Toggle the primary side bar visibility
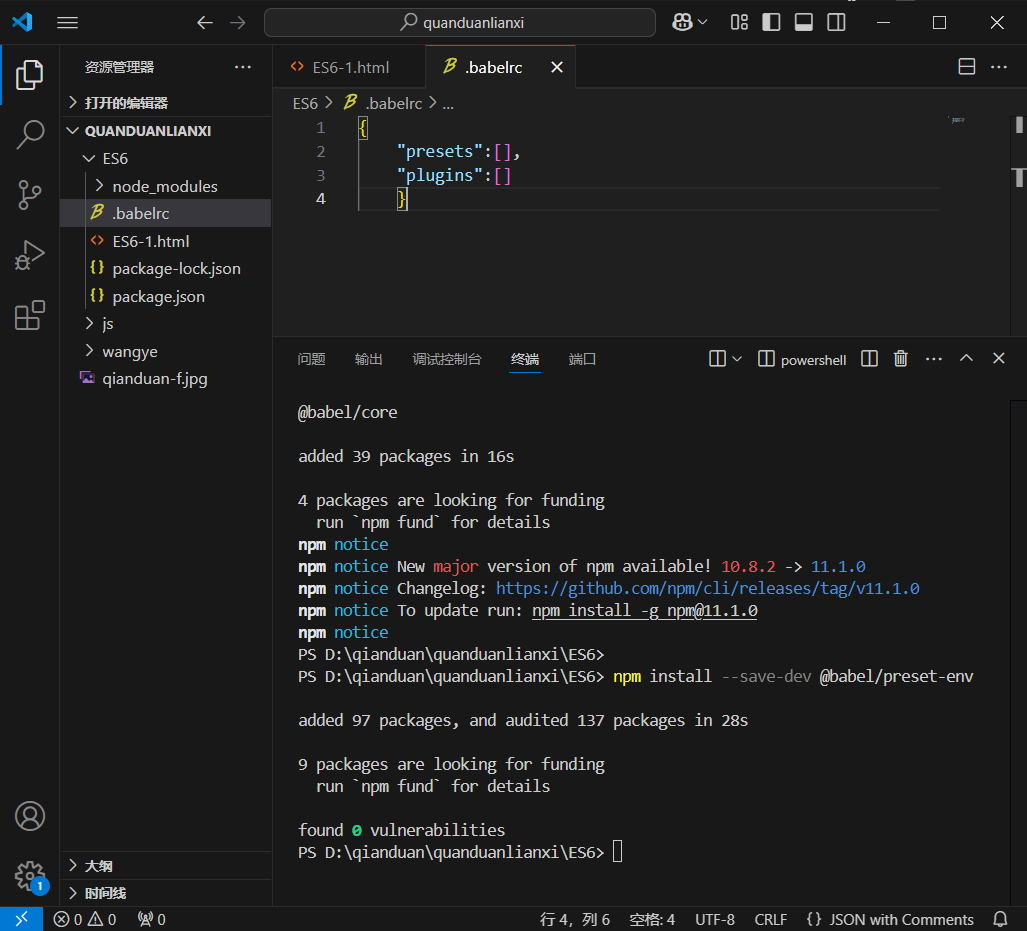Image resolution: width=1027 pixels, height=931 pixels. pyautogui.click(x=771, y=22)
